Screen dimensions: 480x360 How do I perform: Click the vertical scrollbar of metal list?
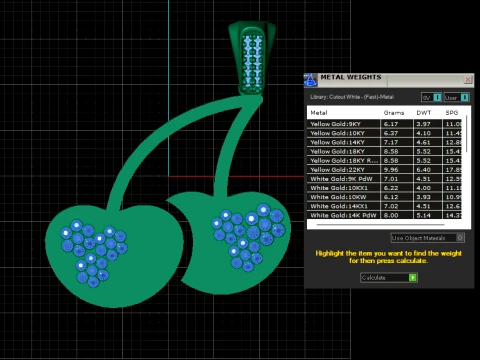click(x=466, y=134)
